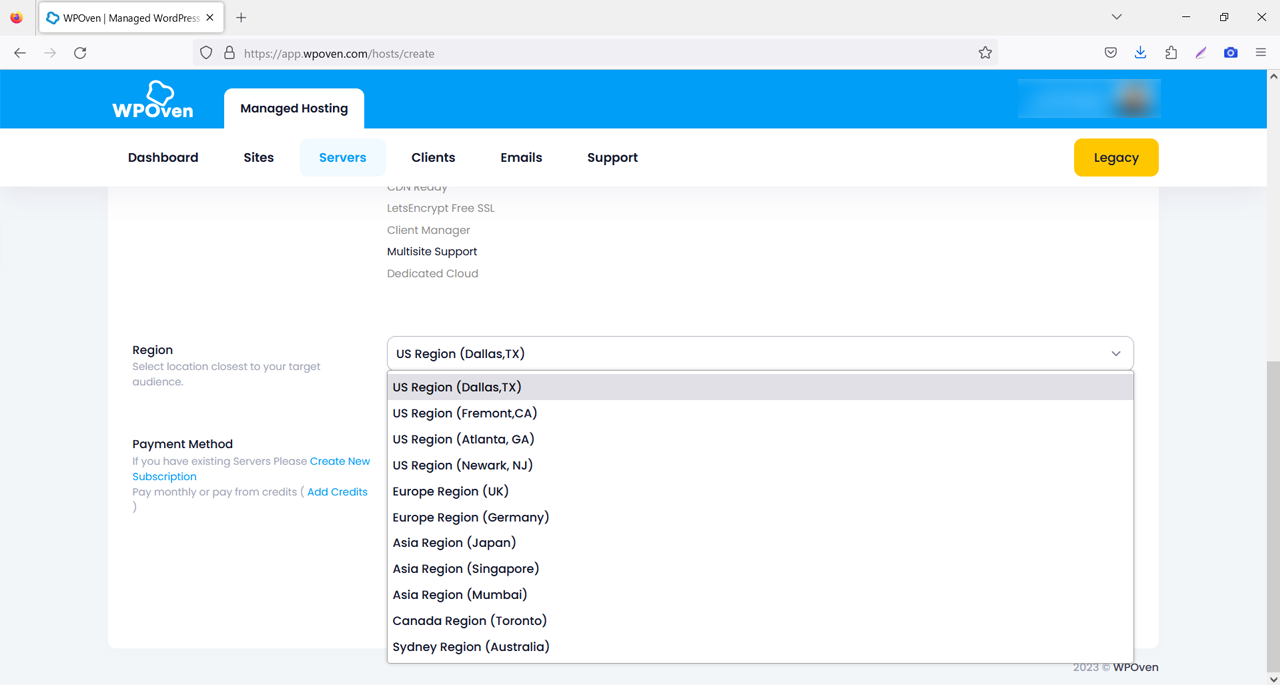Viewport: 1280px width, 685px height.
Task: Open new browser tab
Action: coord(241,17)
